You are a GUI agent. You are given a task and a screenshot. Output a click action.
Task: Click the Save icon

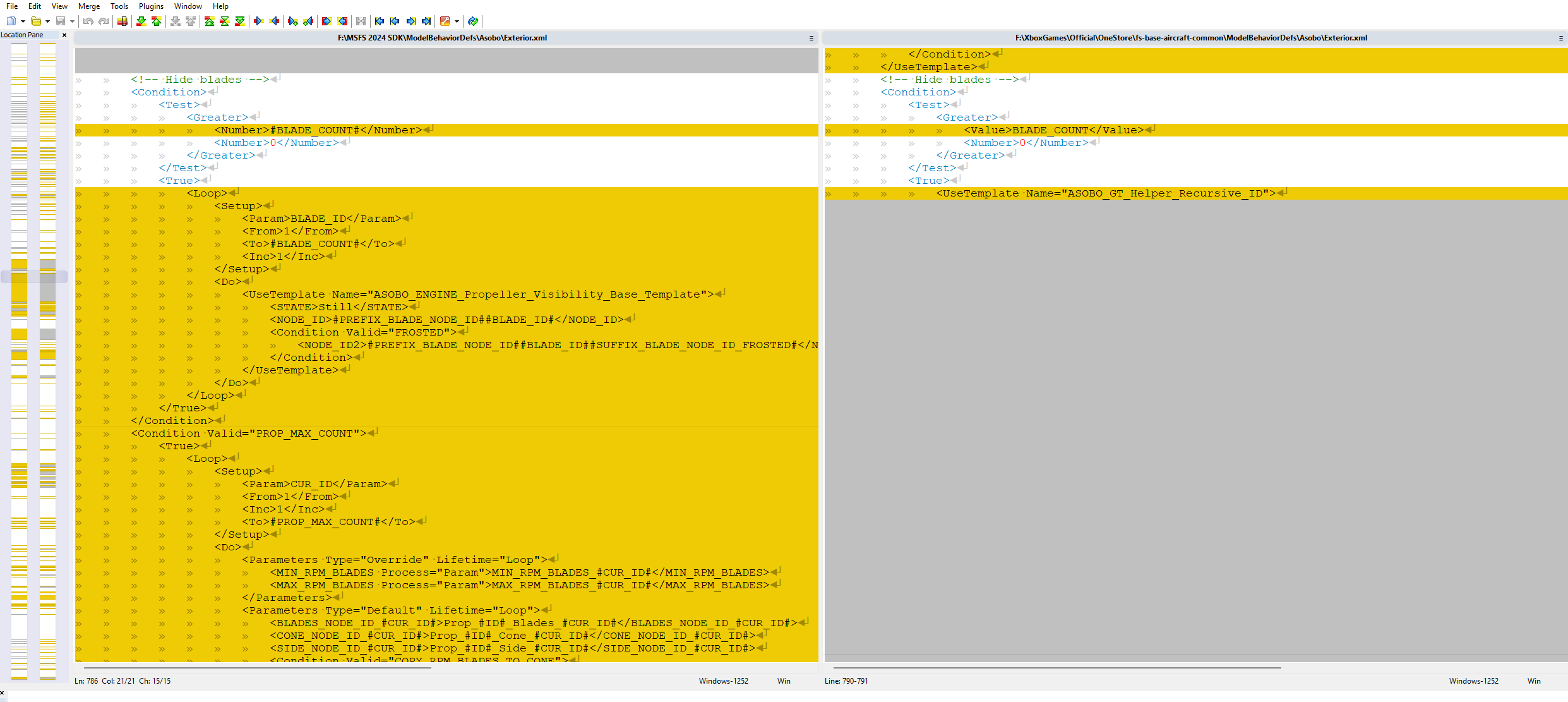click(61, 21)
